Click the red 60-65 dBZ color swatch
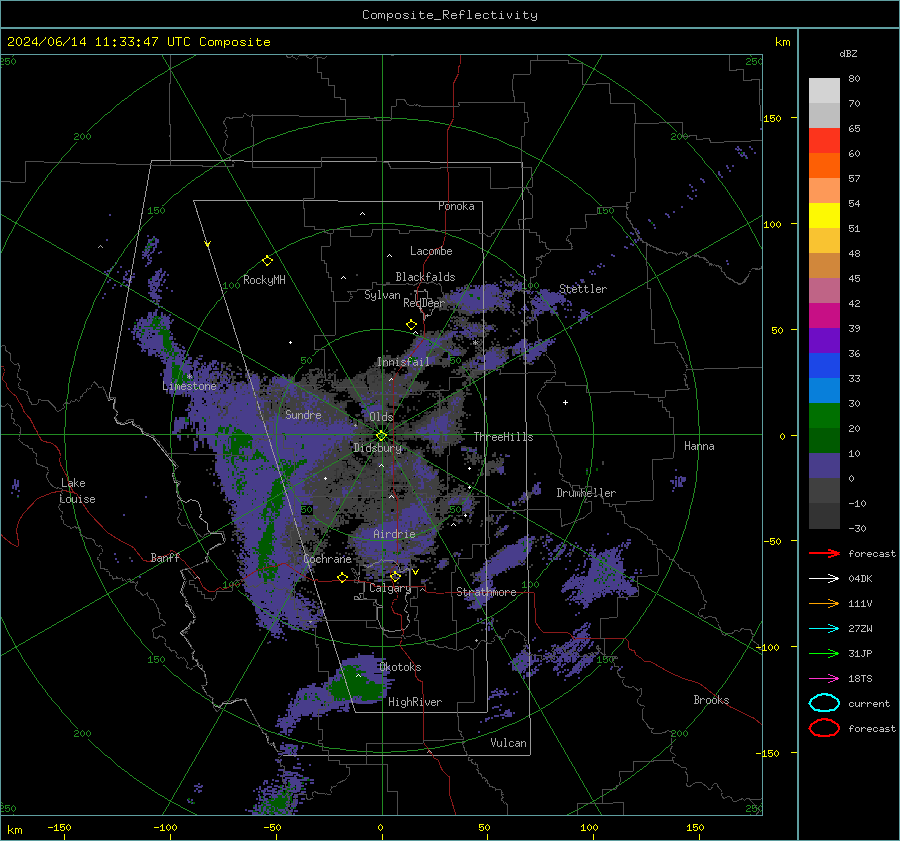Image resolution: width=900 pixels, height=841 pixels. pyautogui.click(x=824, y=141)
